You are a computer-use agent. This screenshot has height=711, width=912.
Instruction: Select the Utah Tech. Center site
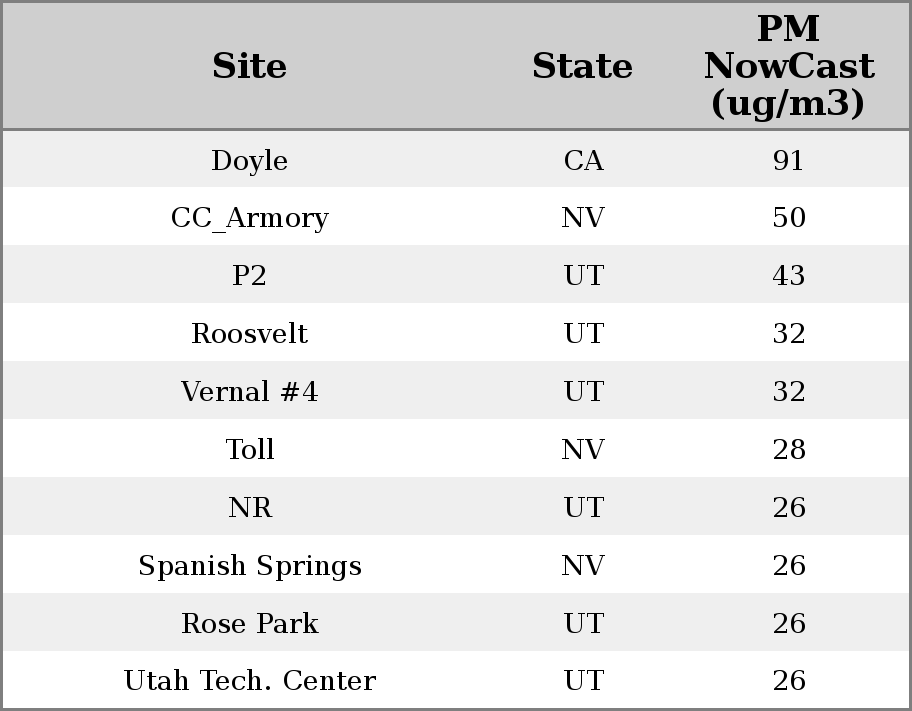250,681
